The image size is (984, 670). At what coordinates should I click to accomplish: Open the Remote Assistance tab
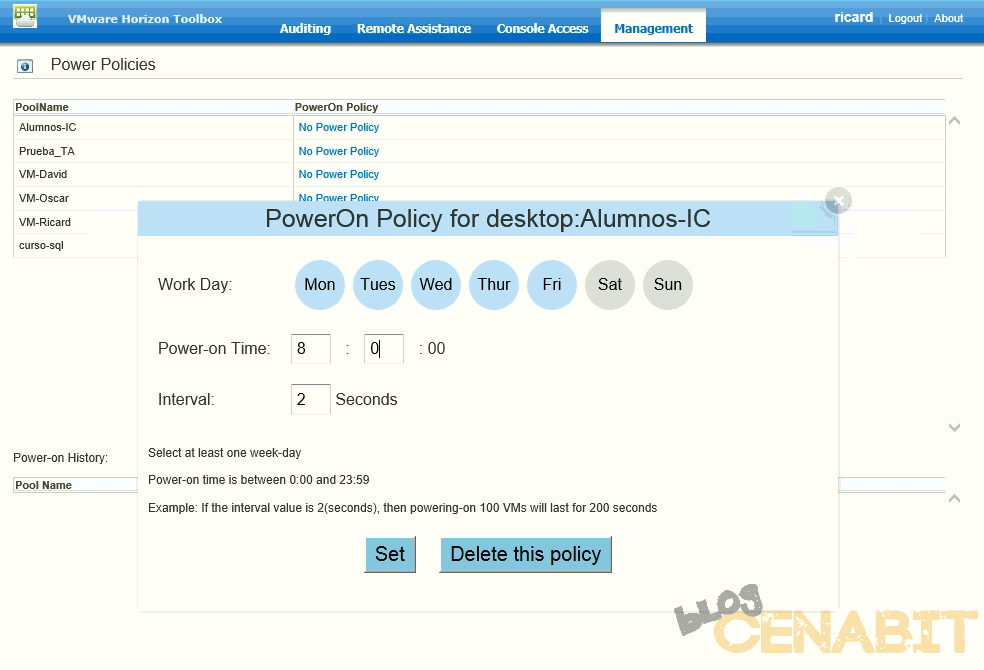click(x=414, y=28)
